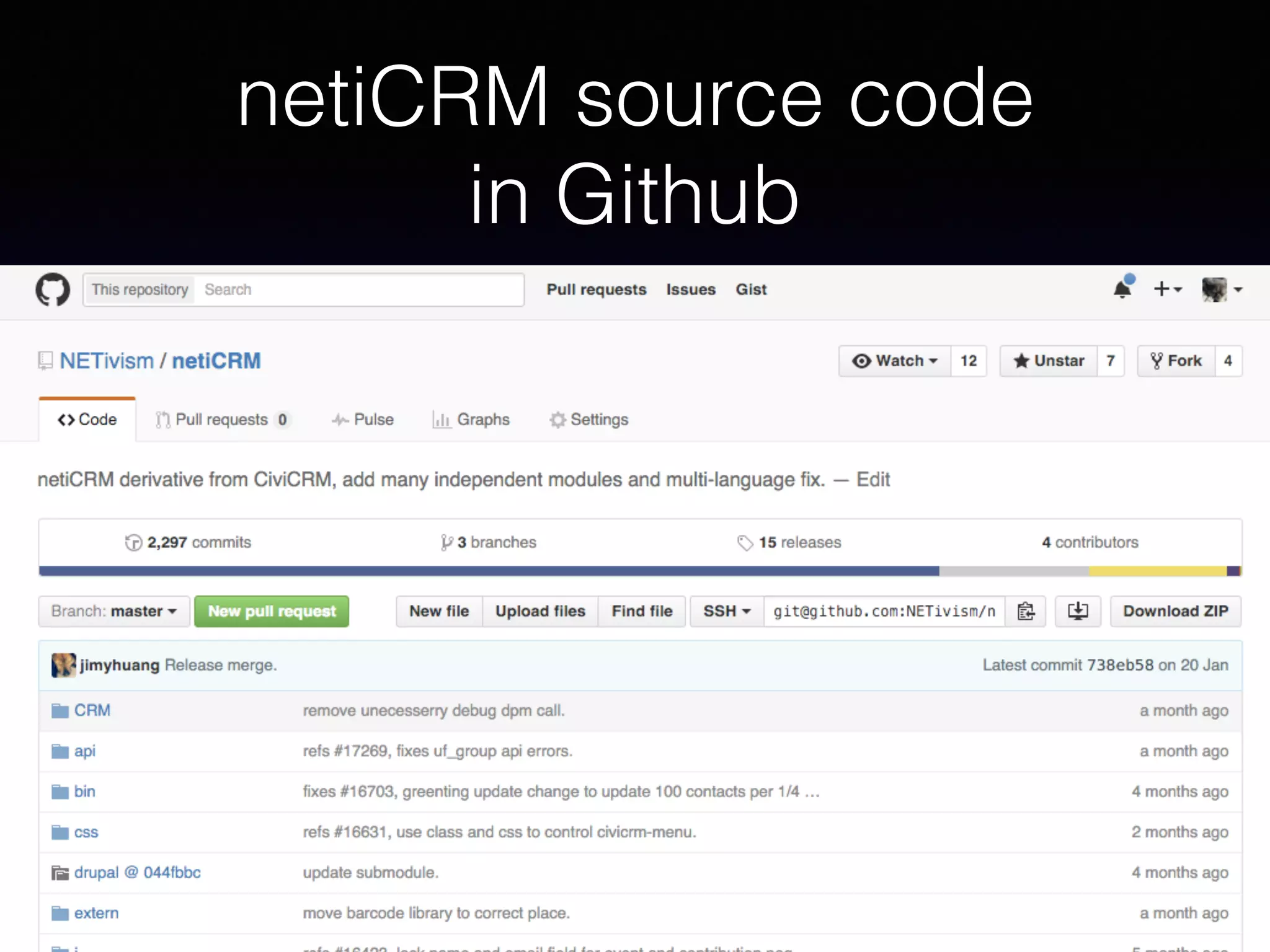The width and height of the screenshot is (1270, 952).
Task: Open Issues in top navigation
Action: (x=691, y=289)
